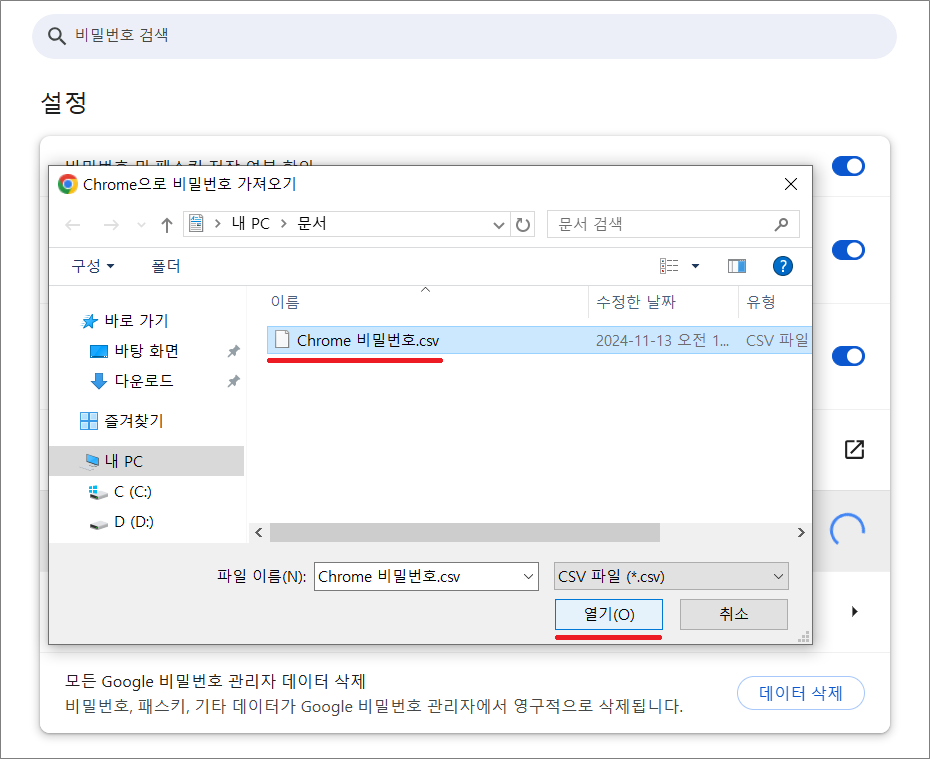Click pin icon next to 다운로드
930x759 pixels.
234,381
